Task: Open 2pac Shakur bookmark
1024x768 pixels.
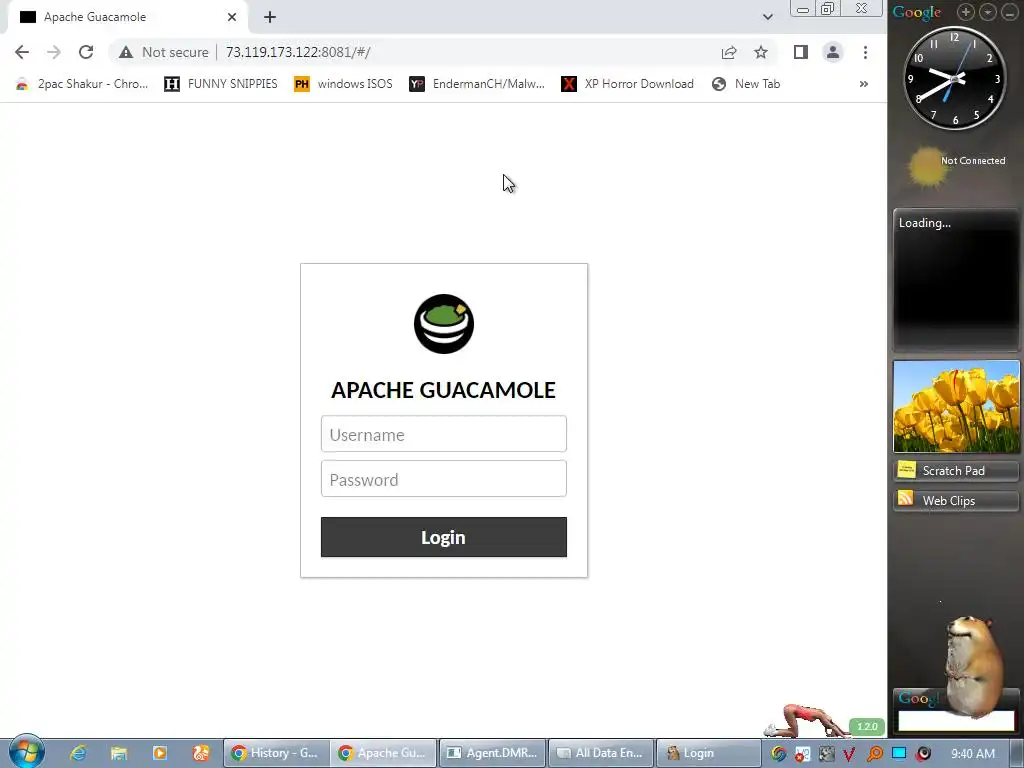Action: 82,84
